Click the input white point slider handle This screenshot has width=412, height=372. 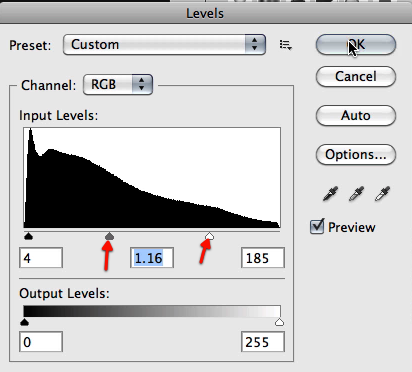(209, 236)
